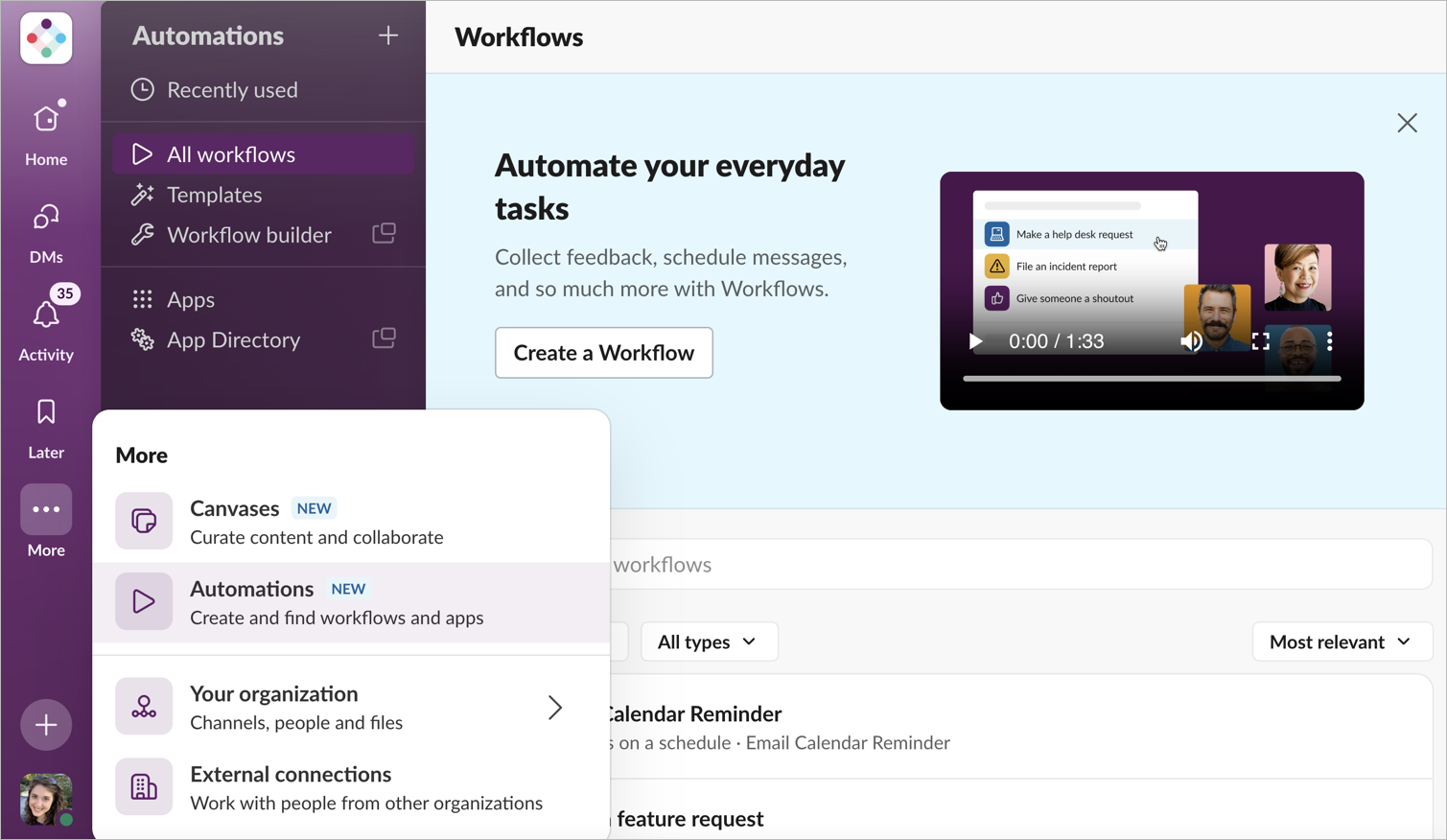The height and width of the screenshot is (840, 1447).
Task: Open the user profile avatar
Action: 46,799
